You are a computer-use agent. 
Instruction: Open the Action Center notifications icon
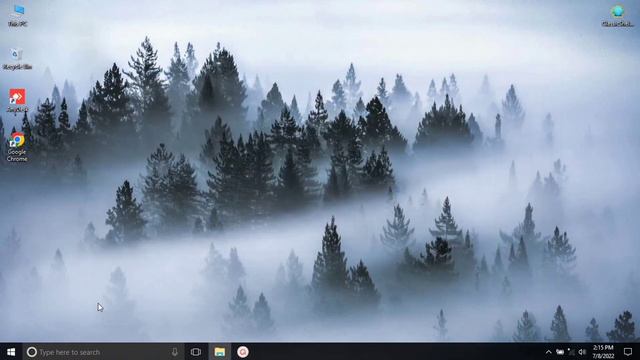coord(628,352)
